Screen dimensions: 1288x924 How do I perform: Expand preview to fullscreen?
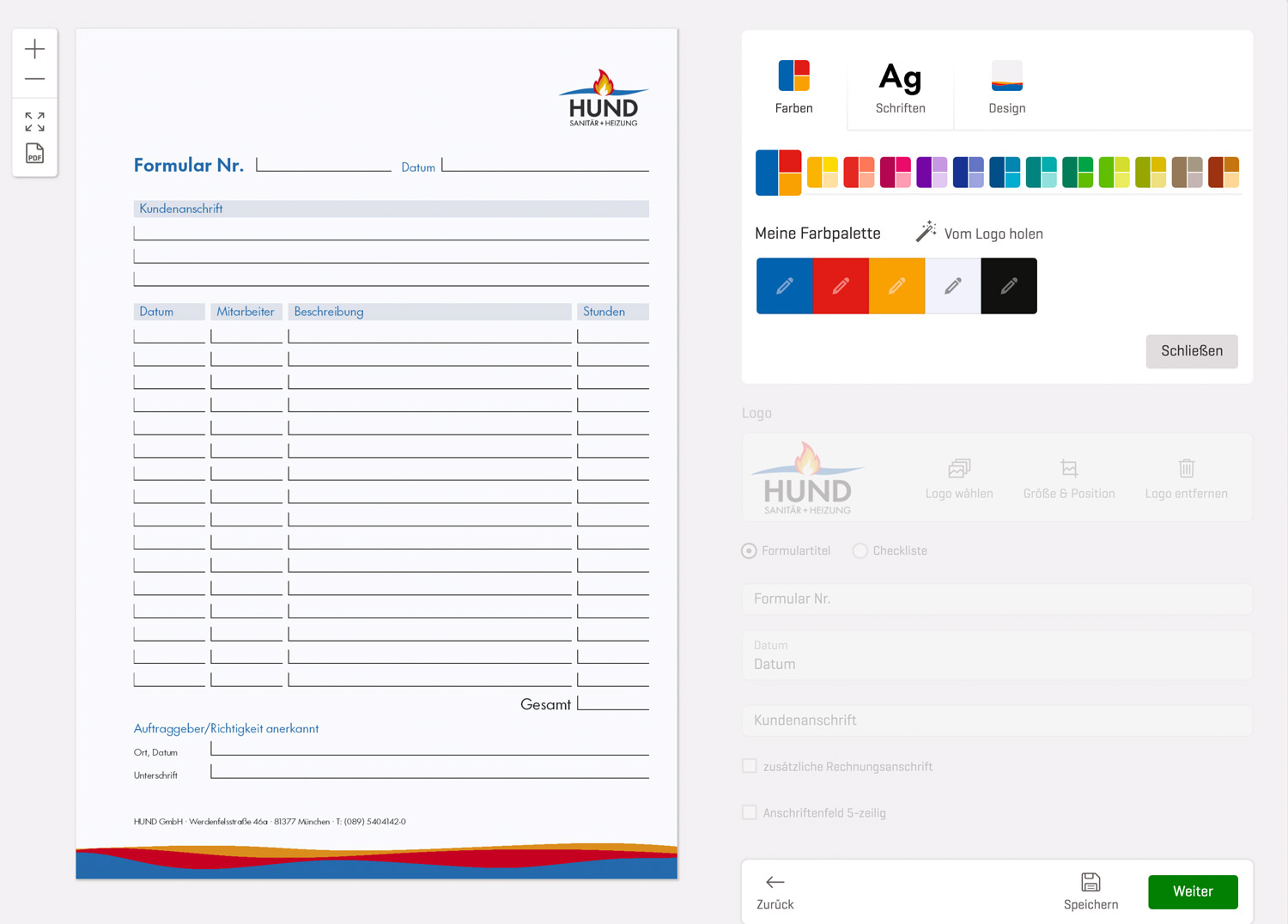[x=34, y=122]
